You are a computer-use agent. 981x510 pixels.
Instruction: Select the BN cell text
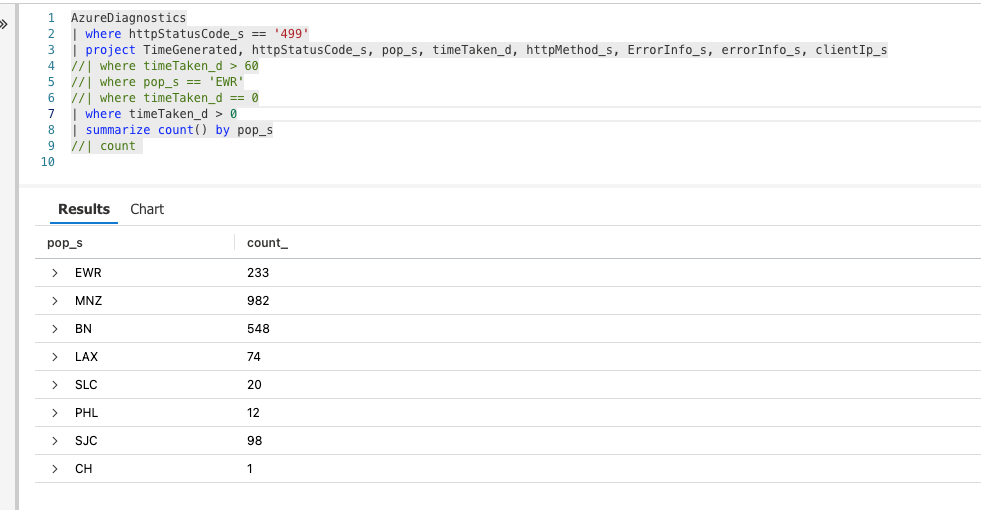pyautogui.click(x=83, y=329)
